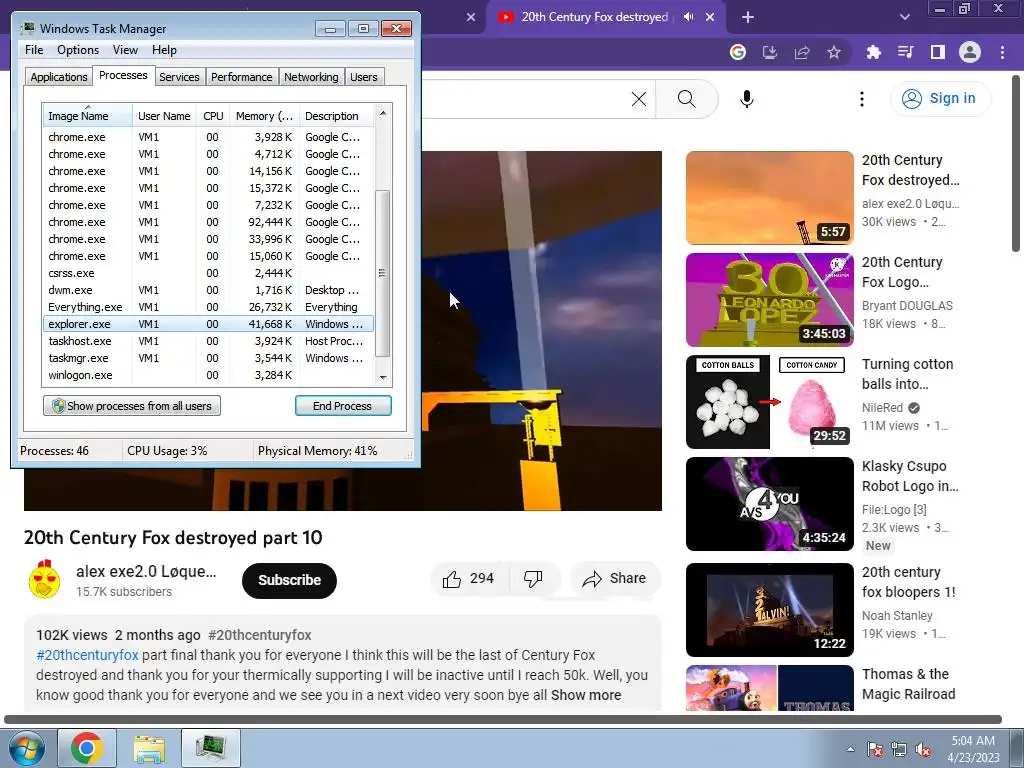Switch to the Networking tab
Screen dimensions: 1024x768
point(312,77)
